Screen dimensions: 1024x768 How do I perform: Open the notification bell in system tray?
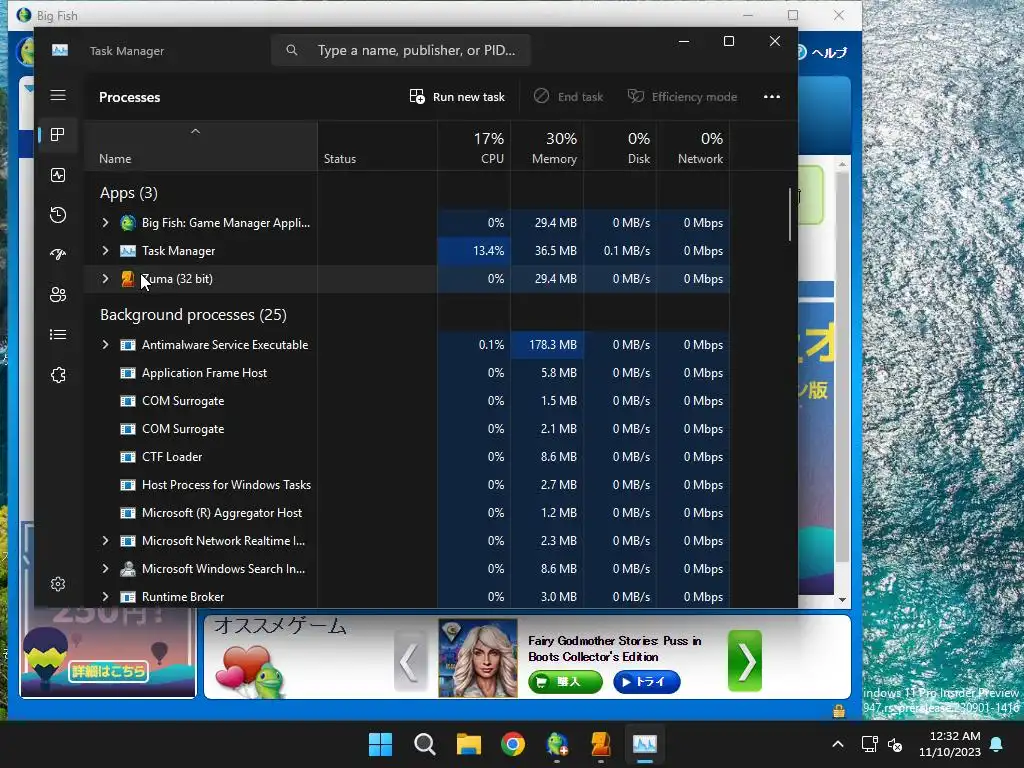(997, 744)
